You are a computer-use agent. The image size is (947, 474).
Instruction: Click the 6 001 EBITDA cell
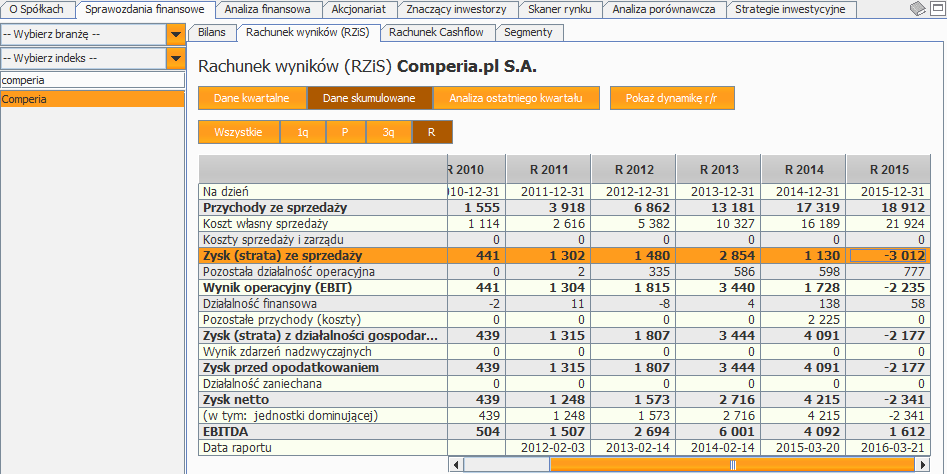tap(718, 432)
